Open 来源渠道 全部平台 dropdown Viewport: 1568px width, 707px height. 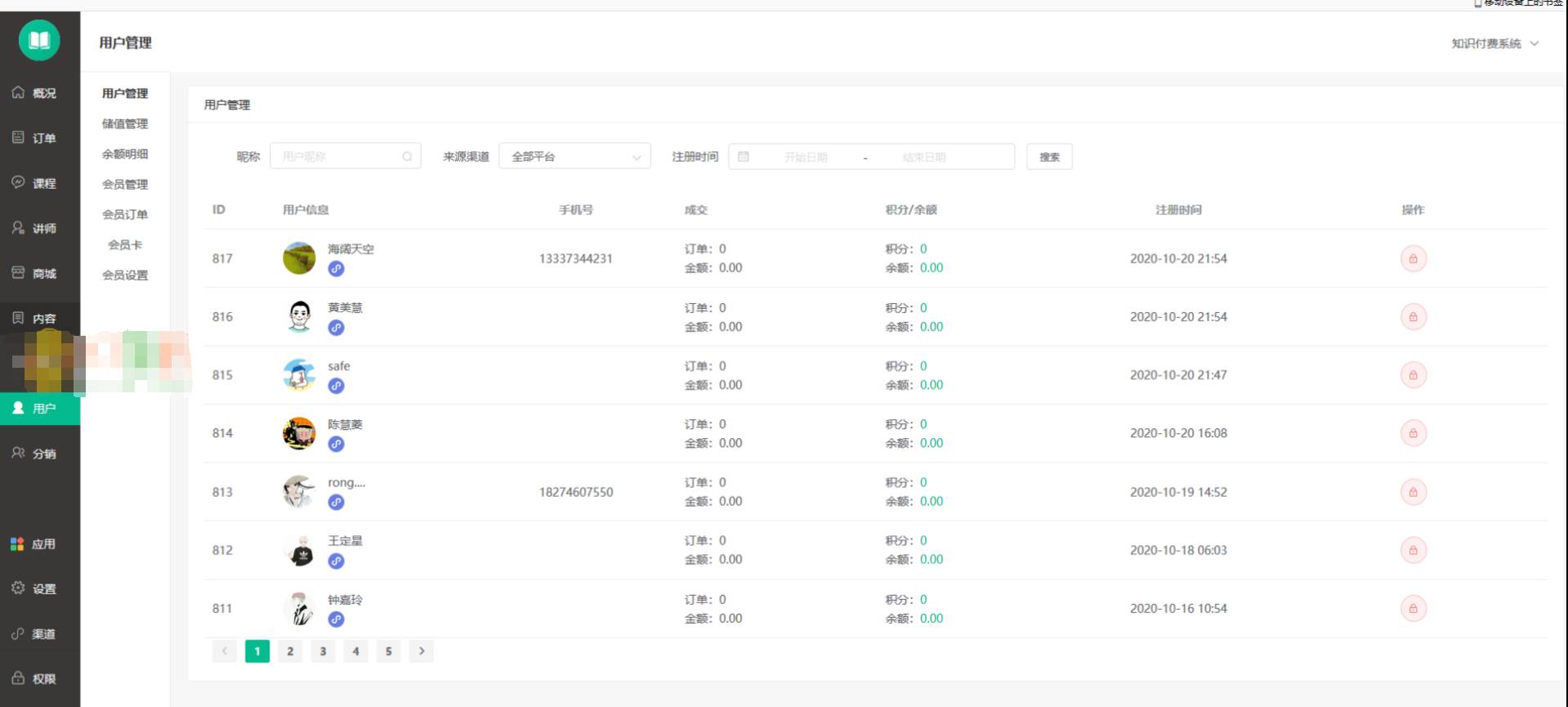pyautogui.click(x=574, y=156)
